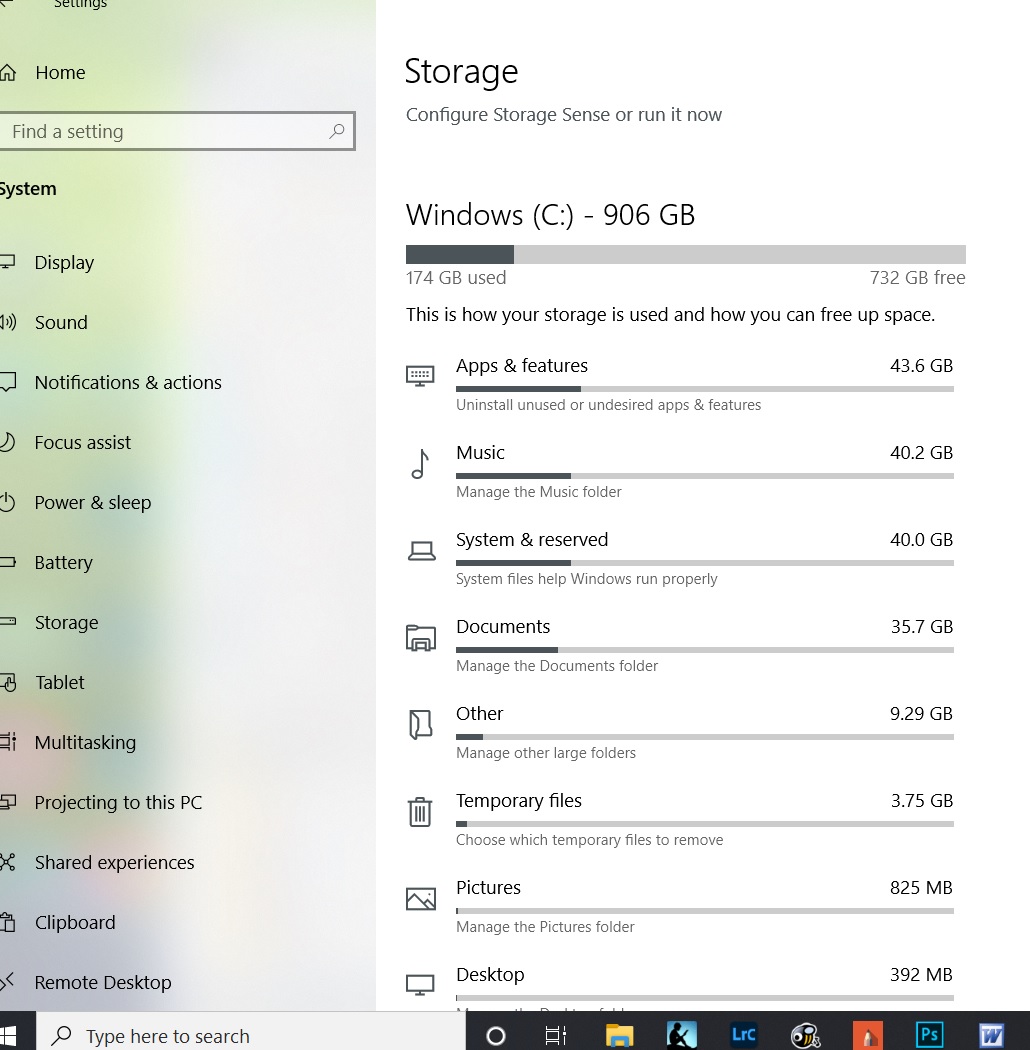Focus the Find a setting search box
Viewport: 1030px width, 1050px height.
pos(177,131)
